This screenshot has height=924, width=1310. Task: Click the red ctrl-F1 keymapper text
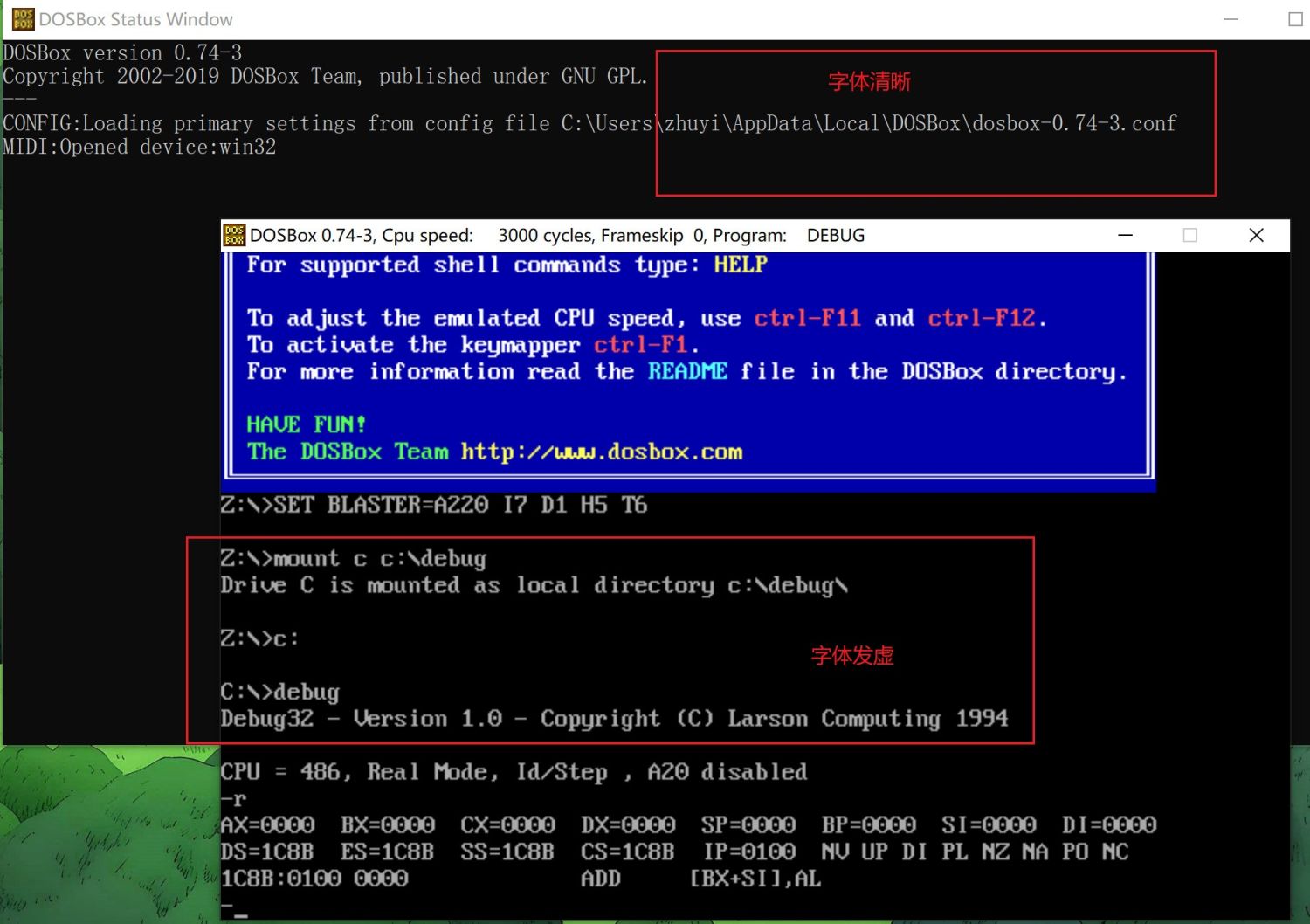[x=640, y=345]
